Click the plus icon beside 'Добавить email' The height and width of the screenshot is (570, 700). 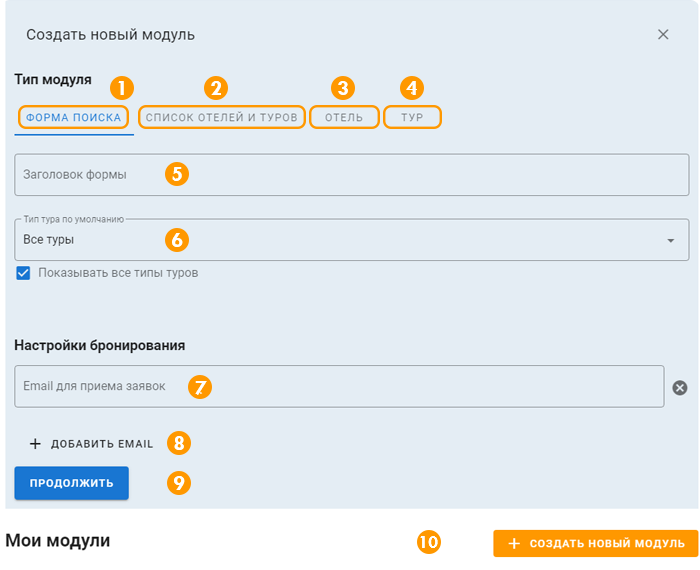pyautogui.click(x=35, y=444)
